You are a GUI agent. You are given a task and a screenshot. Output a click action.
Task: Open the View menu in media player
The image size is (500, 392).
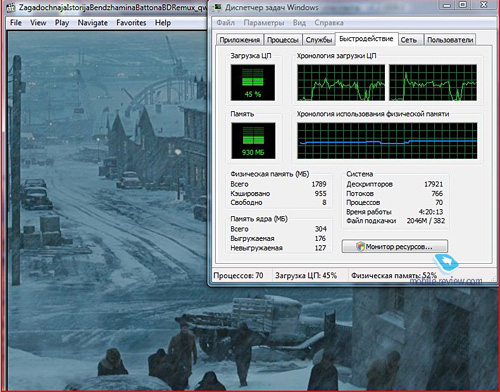click(38, 23)
